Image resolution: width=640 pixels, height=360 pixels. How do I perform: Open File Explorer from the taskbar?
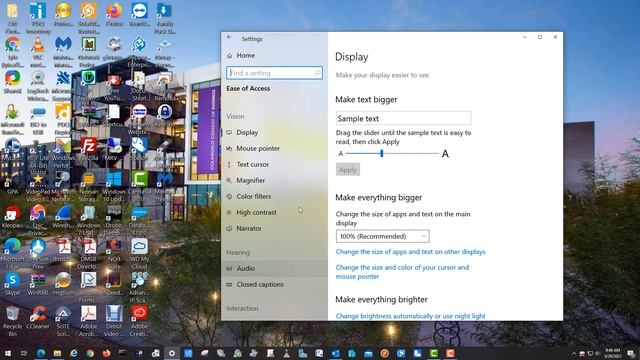pos(57,353)
